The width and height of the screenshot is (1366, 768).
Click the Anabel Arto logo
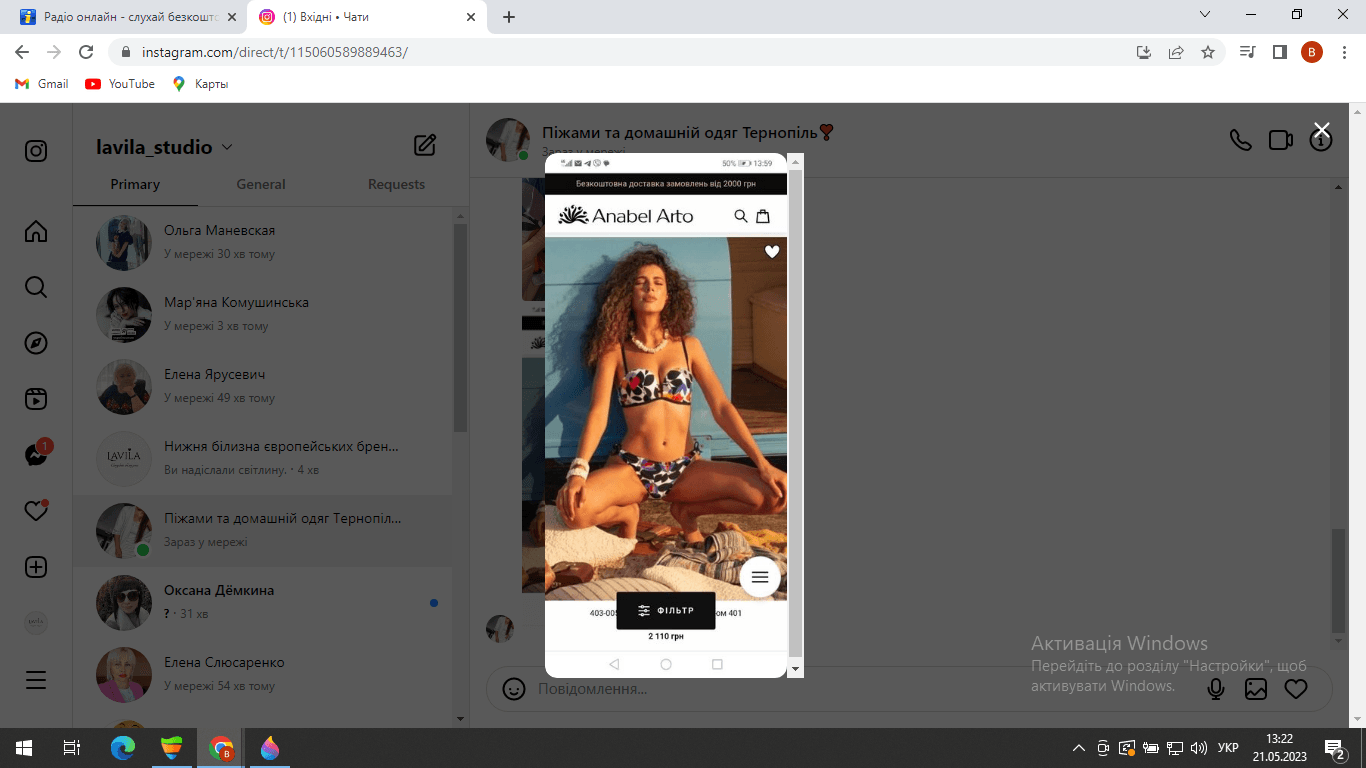(625, 215)
